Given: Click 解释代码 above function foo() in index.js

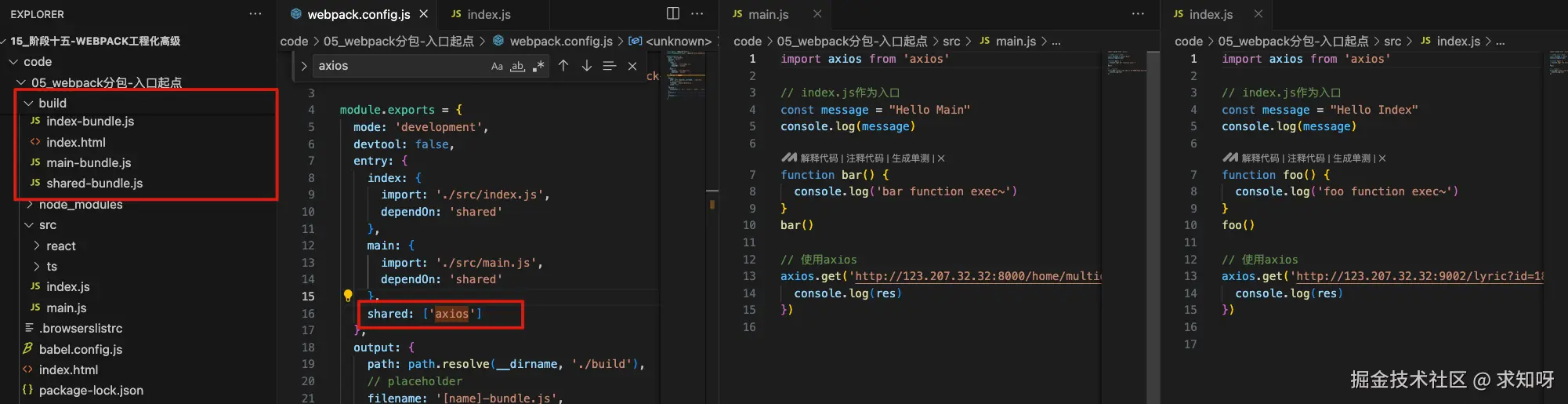Looking at the screenshot, I should 1260,158.
